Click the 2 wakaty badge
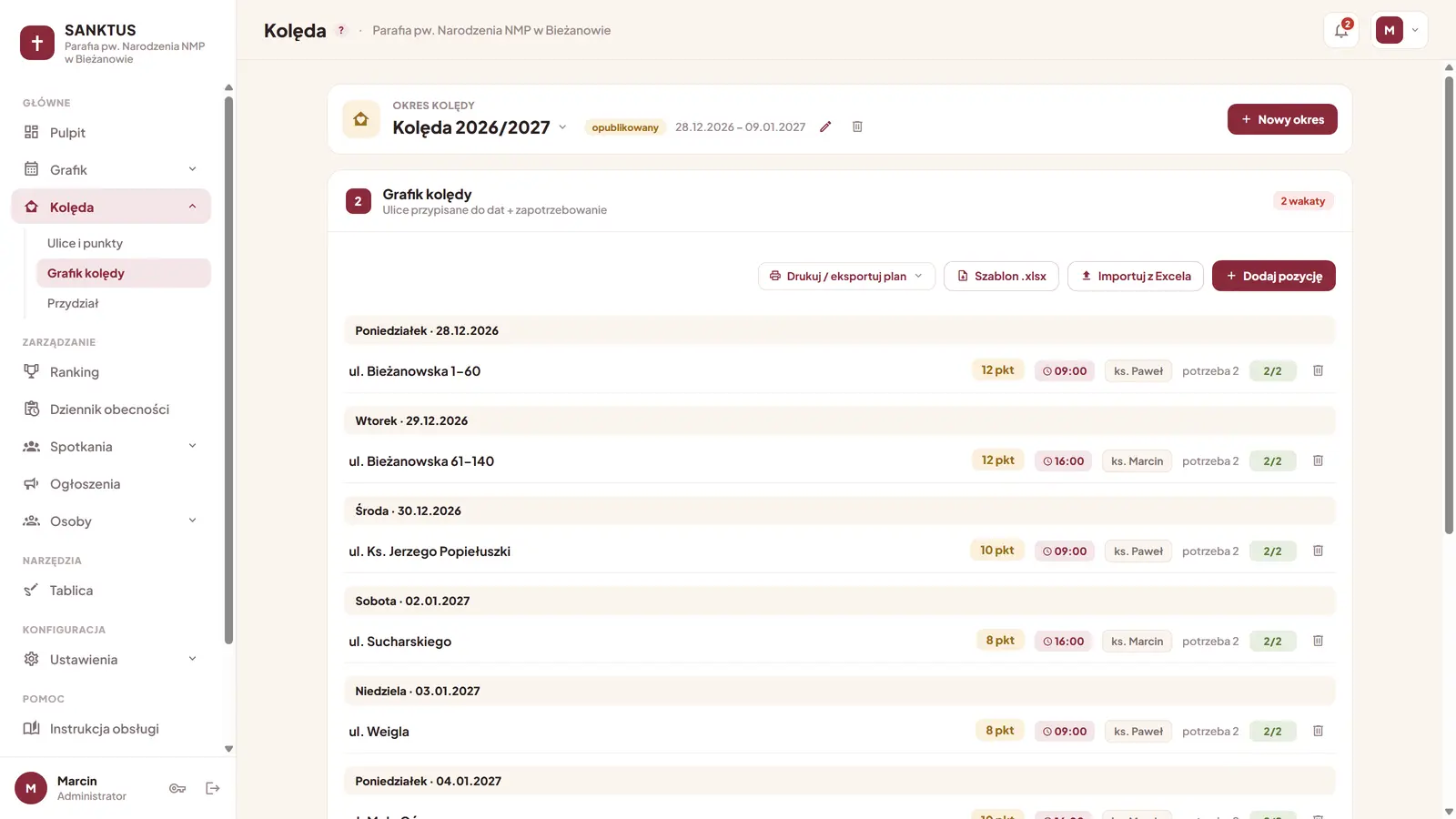Viewport: 1456px width, 819px height. click(x=1303, y=201)
